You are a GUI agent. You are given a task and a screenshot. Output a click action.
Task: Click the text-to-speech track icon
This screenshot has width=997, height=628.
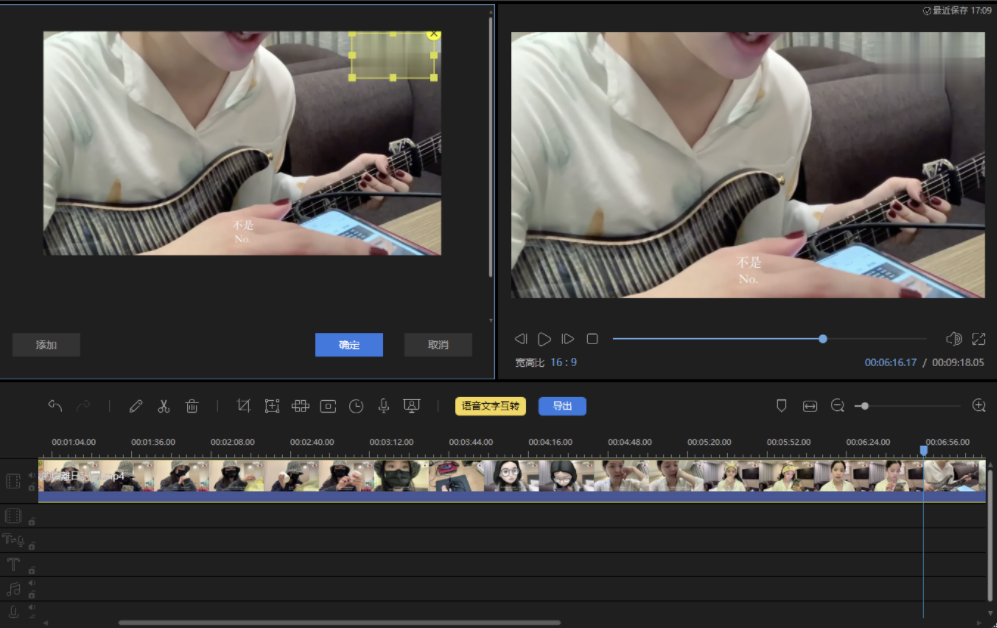[x=13, y=540]
